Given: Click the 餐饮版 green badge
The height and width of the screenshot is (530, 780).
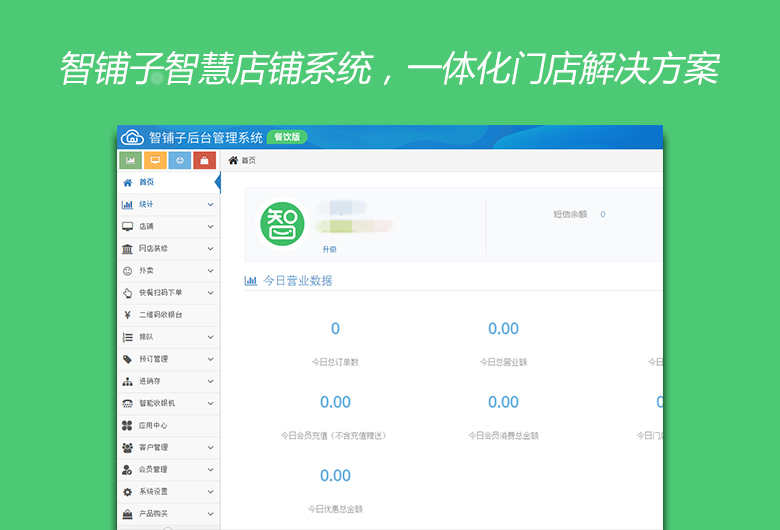Looking at the screenshot, I should pos(287,137).
